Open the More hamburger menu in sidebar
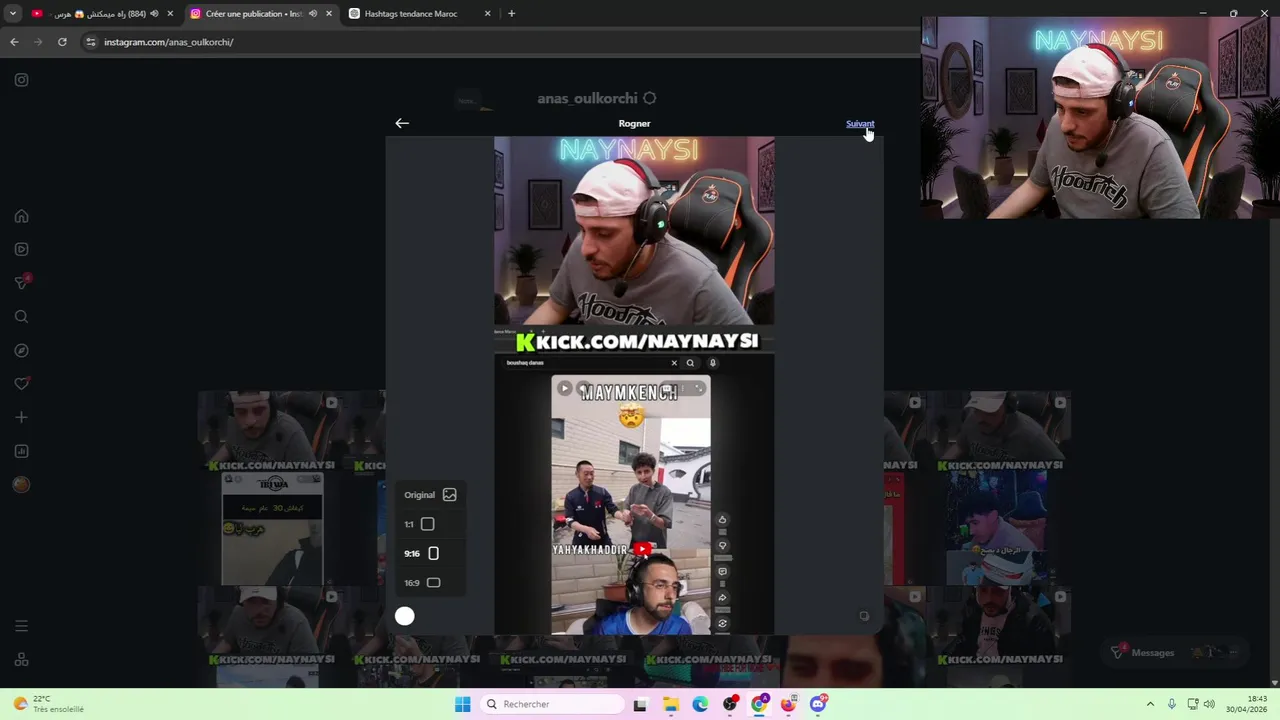This screenshot has width=1280, height=720. [21, 626]
